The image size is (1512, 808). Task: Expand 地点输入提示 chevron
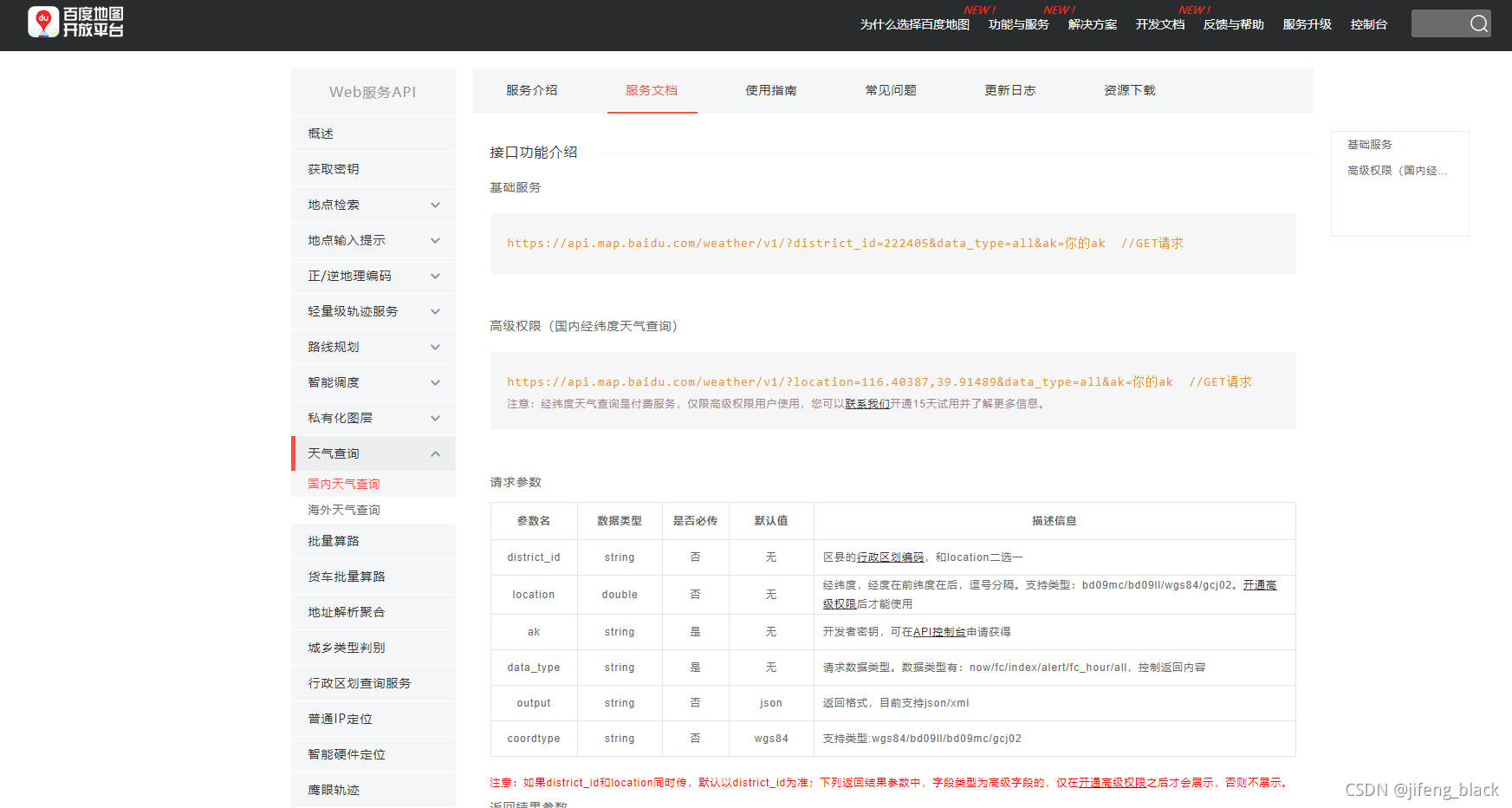pyautogui.click(x=435, y=241)
